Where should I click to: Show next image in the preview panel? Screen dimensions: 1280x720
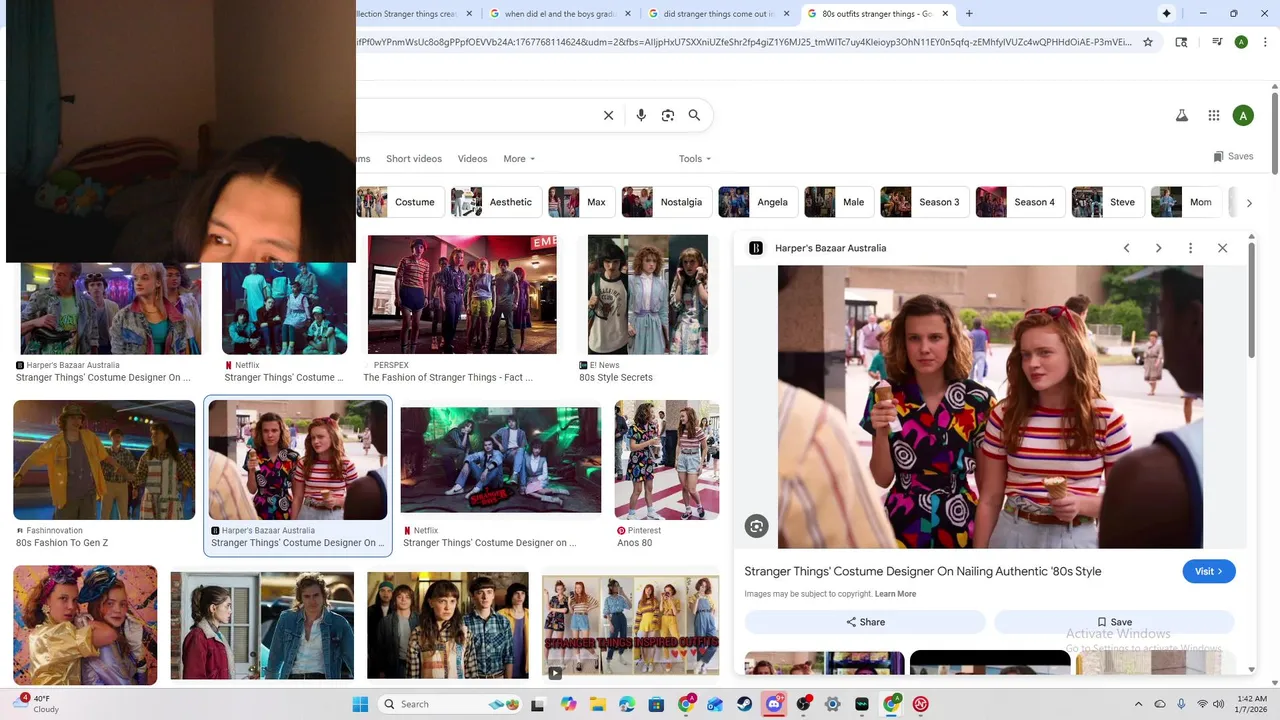click(x=1158, y=248)
